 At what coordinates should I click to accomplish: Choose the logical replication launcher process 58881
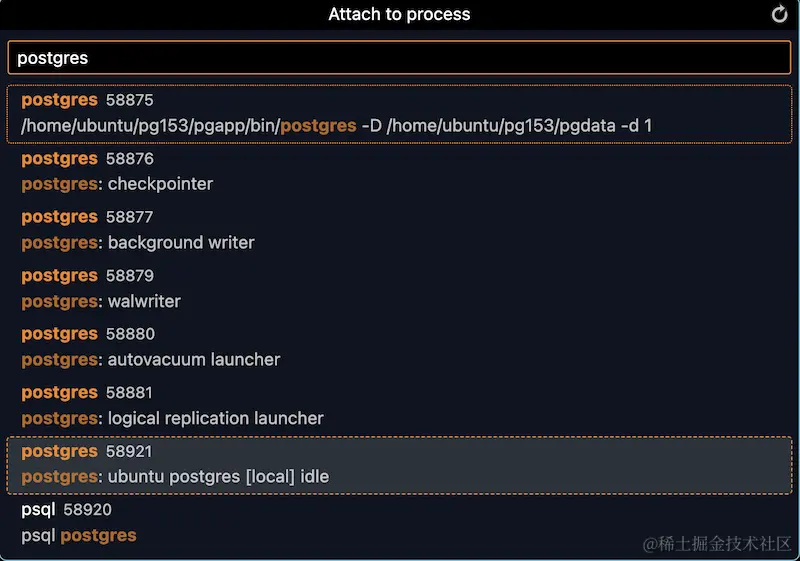399,405
